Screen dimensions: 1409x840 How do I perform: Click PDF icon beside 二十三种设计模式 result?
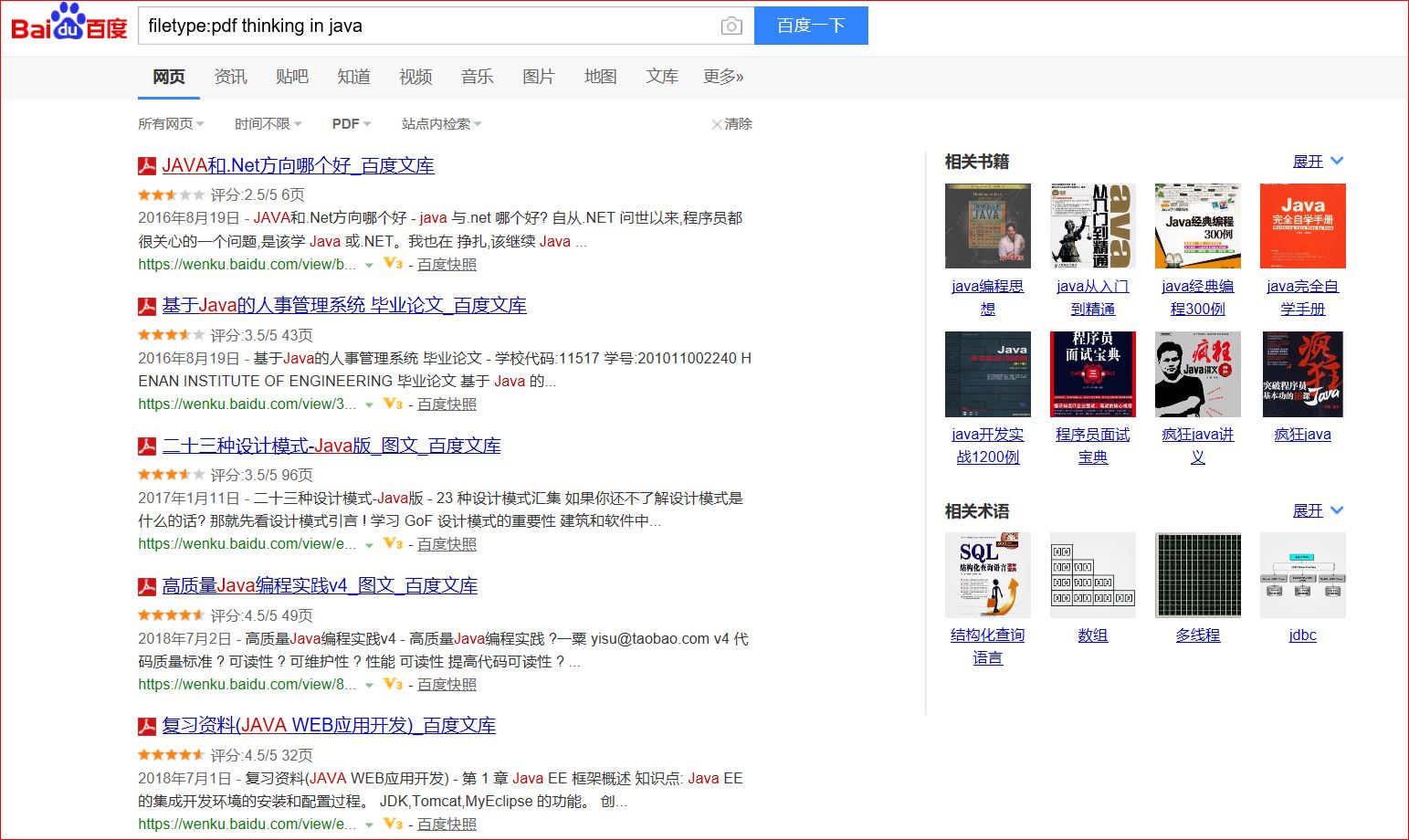(x=146, y=446)
